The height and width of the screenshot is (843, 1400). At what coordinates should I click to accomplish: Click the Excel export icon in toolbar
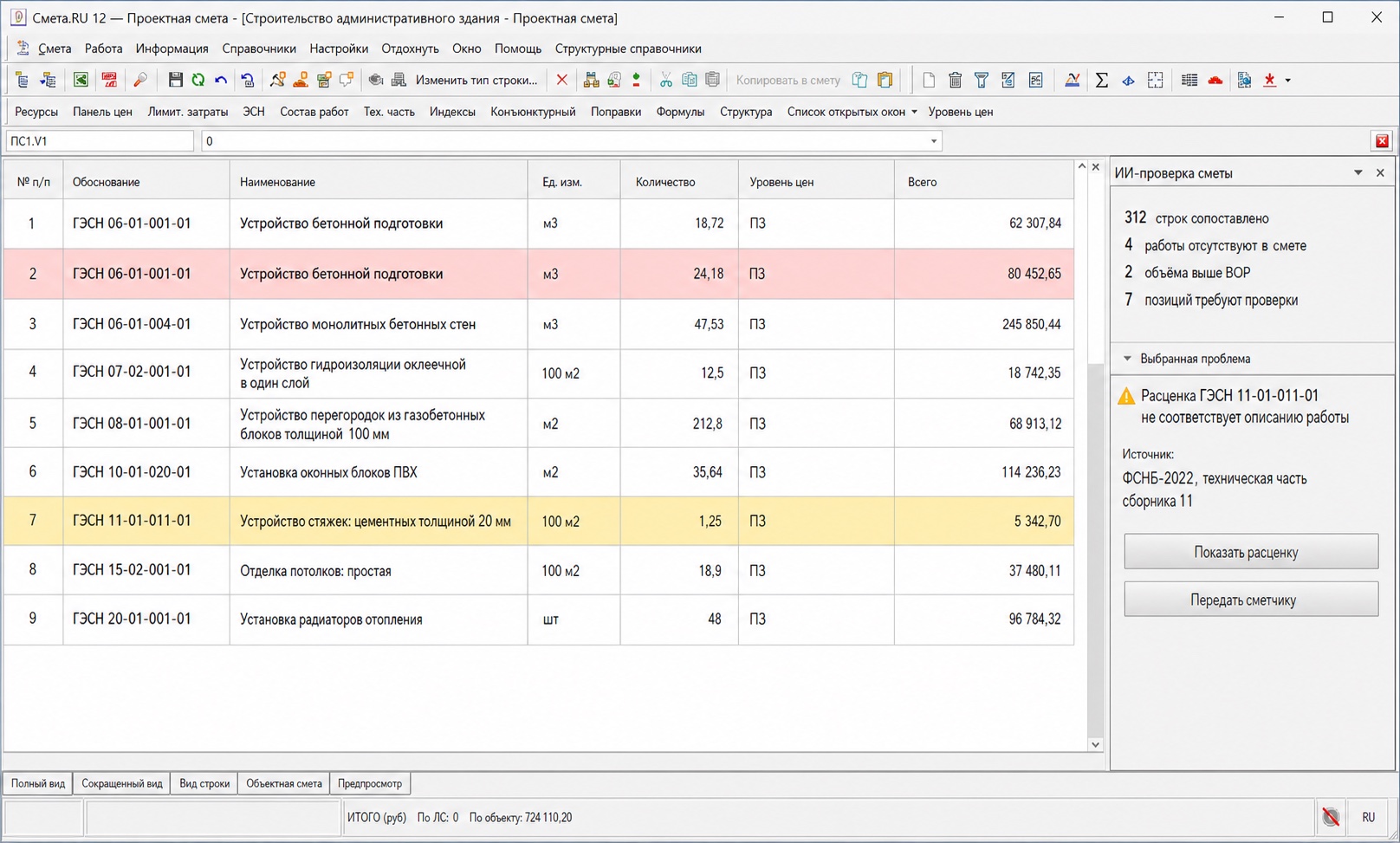[81, 80]
